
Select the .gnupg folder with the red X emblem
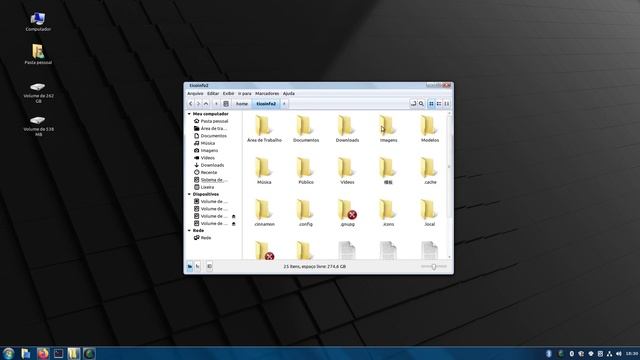click(347, 213)
